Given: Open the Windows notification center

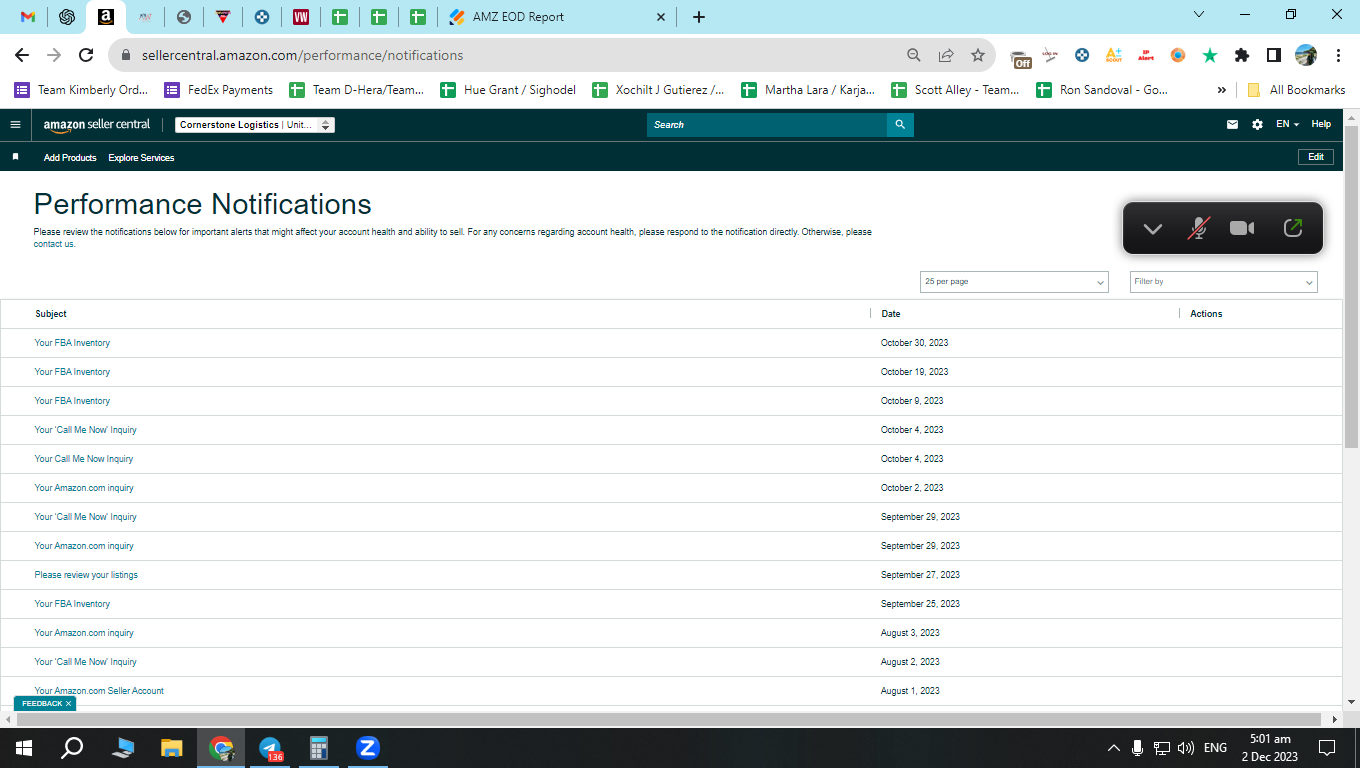Looking at the screenshot, I should [x=1327, y=748].
